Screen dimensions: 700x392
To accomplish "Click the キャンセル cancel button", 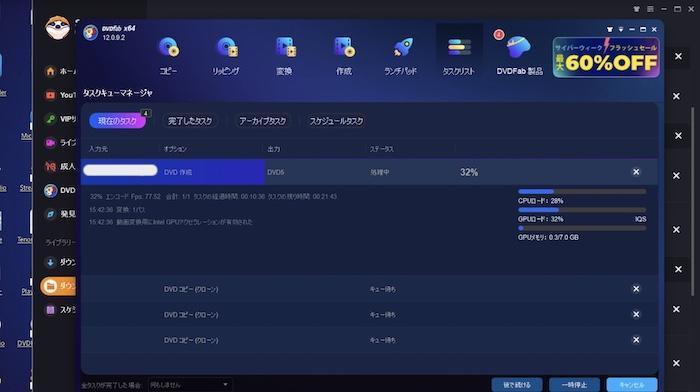I will (632, 384).
